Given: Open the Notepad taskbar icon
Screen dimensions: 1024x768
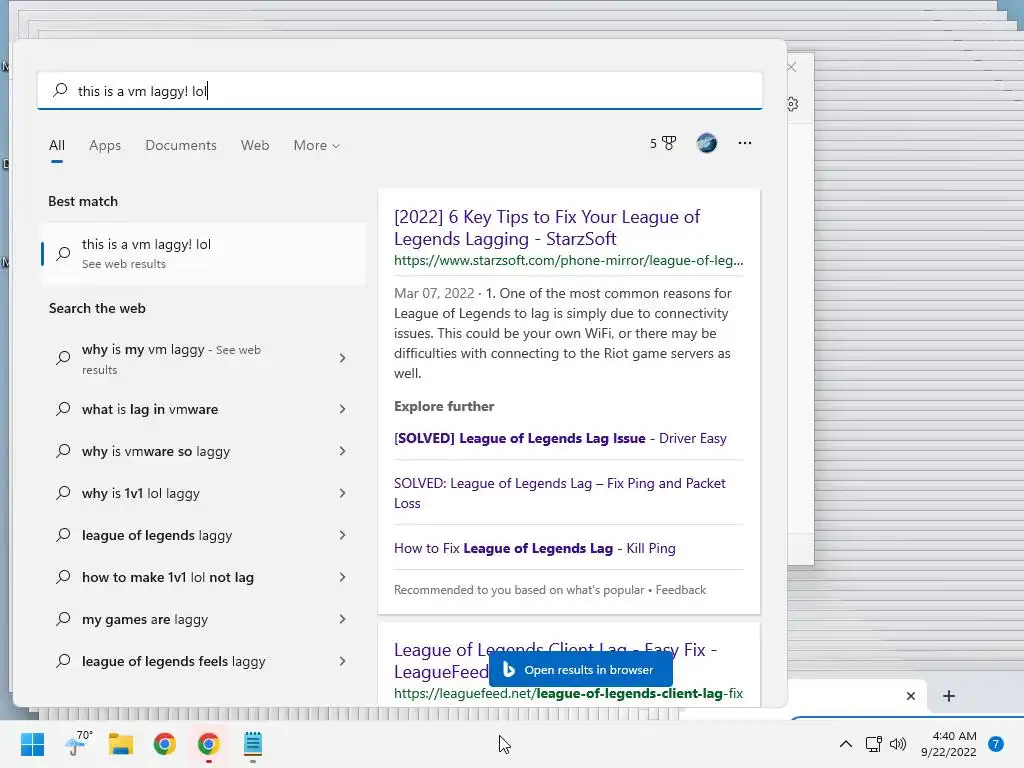Looking at the screenshot, I should (253, 744).
